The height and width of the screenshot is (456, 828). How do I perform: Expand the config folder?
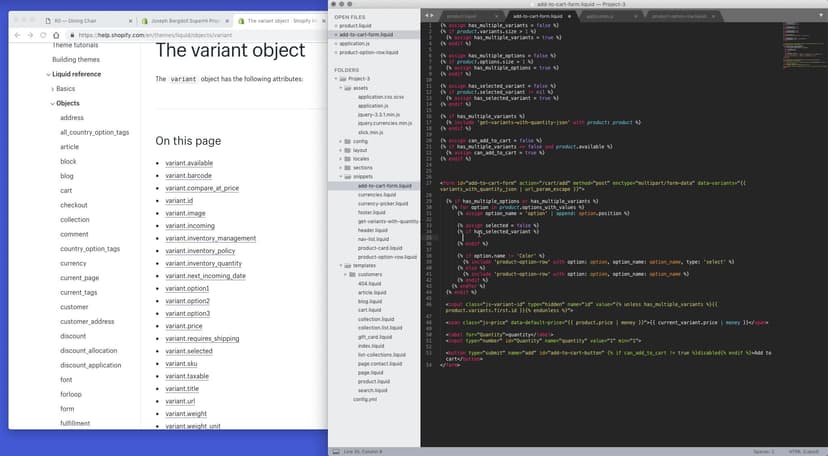[342, 141]
